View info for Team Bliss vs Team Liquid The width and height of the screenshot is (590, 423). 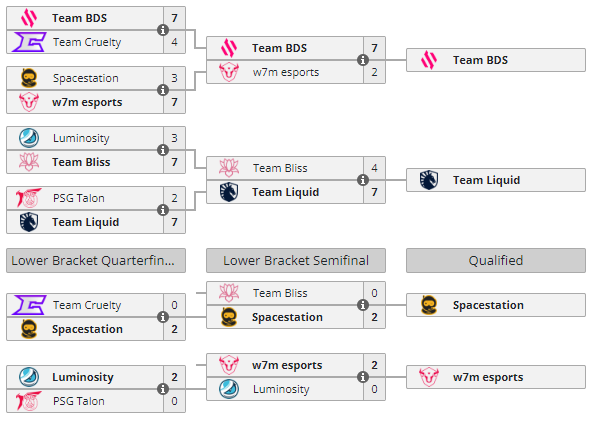[x=362, y=180]
